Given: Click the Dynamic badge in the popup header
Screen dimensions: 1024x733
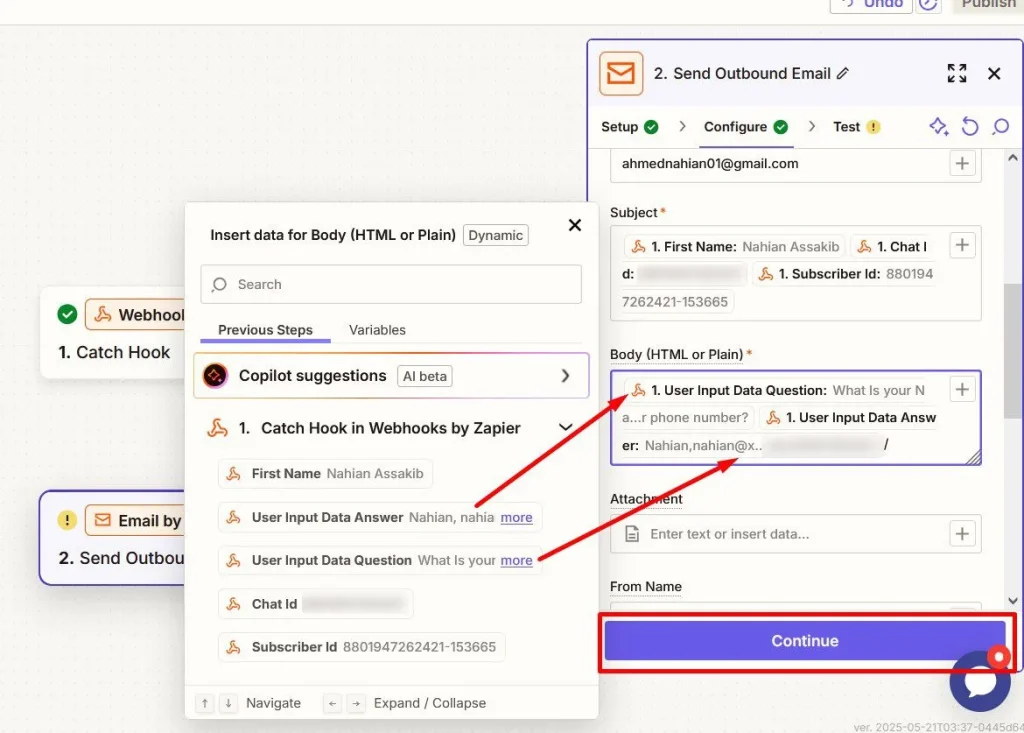Looking at the screenshot, I should pos(496,235).
